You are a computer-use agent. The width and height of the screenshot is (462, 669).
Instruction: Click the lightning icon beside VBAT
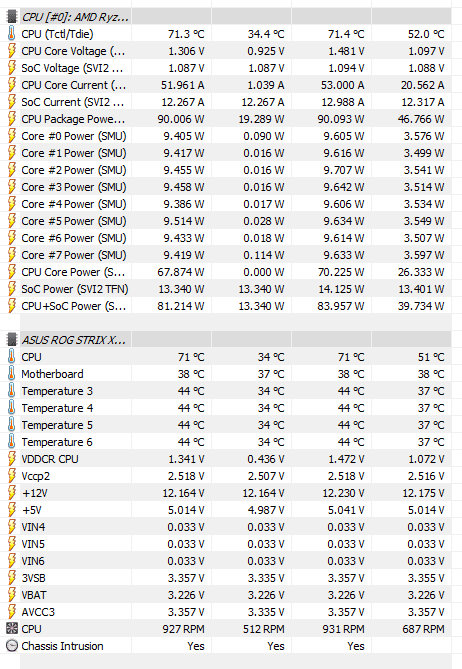click(12, 595)
